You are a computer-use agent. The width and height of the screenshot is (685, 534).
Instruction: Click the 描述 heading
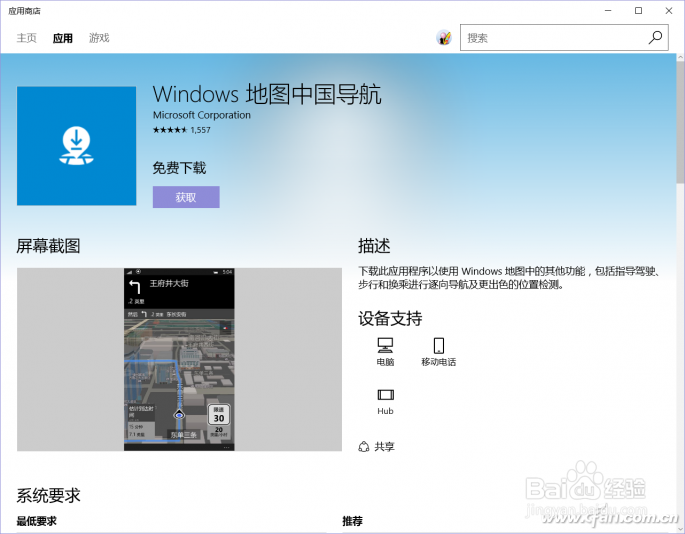pos(374,246)
